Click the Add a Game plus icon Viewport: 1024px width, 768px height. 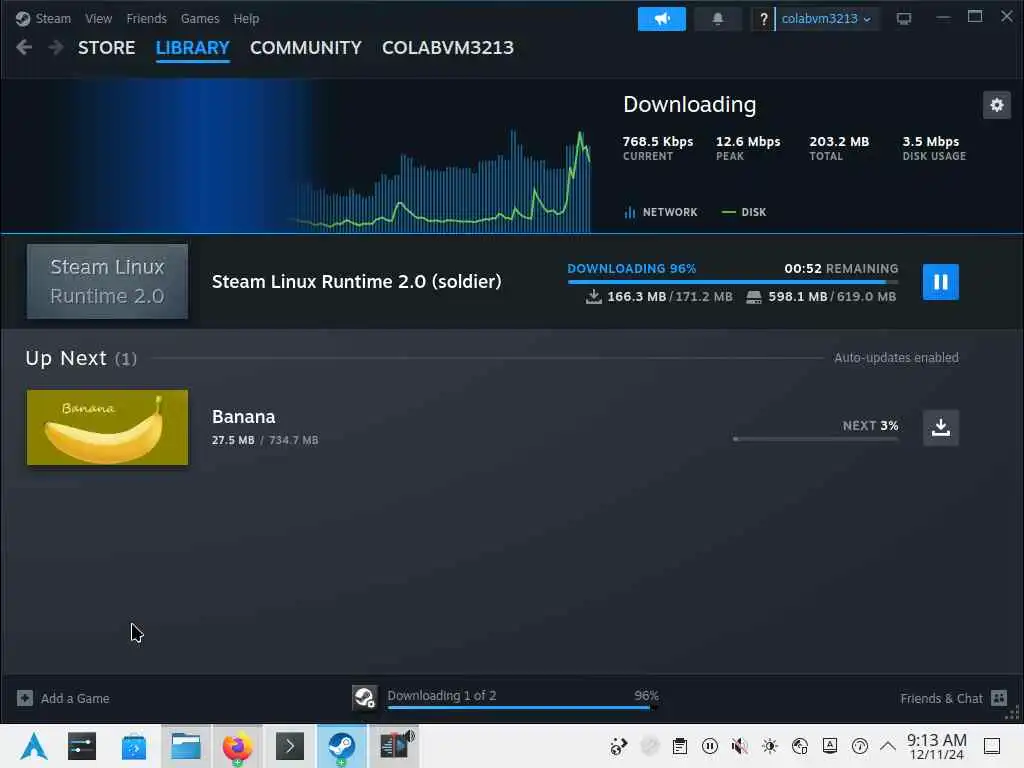pyautogui.click(x=25, y=698)
